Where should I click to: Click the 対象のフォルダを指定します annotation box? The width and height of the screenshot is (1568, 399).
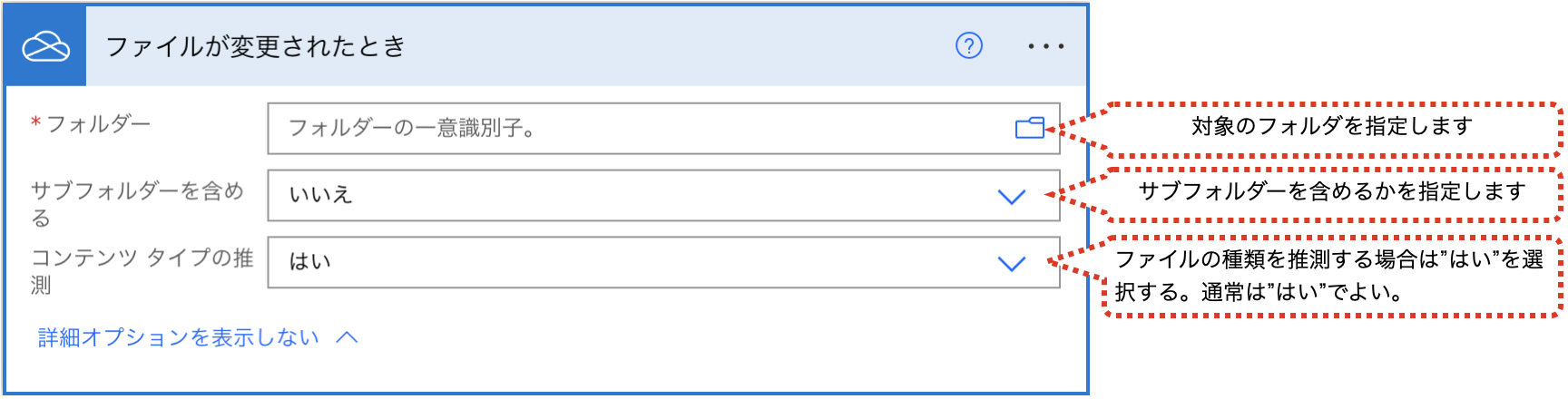tap(1332, 130)
